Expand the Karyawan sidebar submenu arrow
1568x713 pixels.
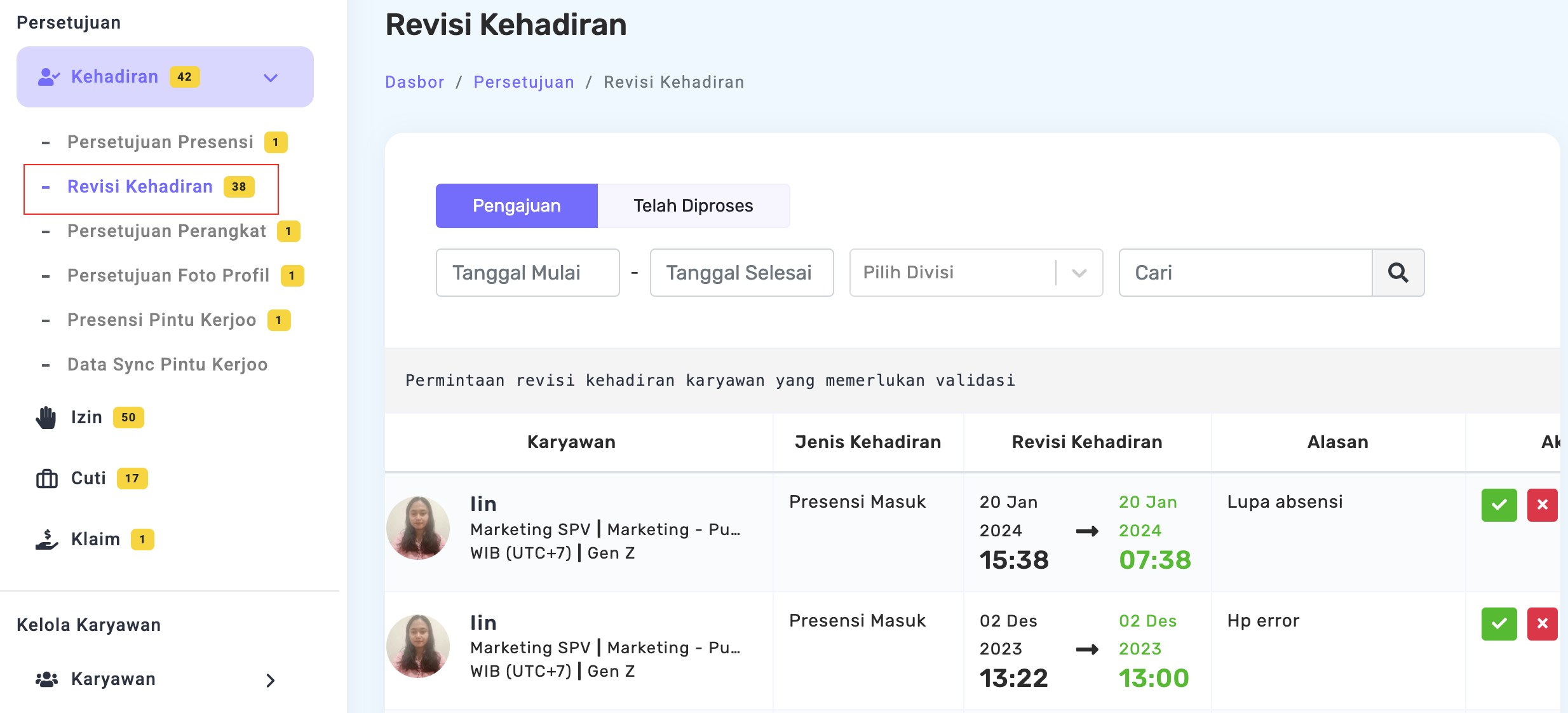tap(271, 681)
